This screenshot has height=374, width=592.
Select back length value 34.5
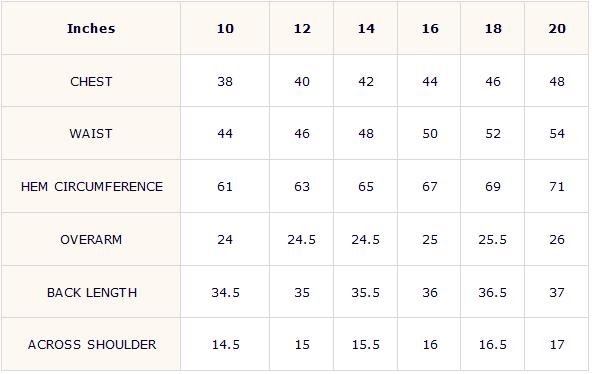[225, 292]
